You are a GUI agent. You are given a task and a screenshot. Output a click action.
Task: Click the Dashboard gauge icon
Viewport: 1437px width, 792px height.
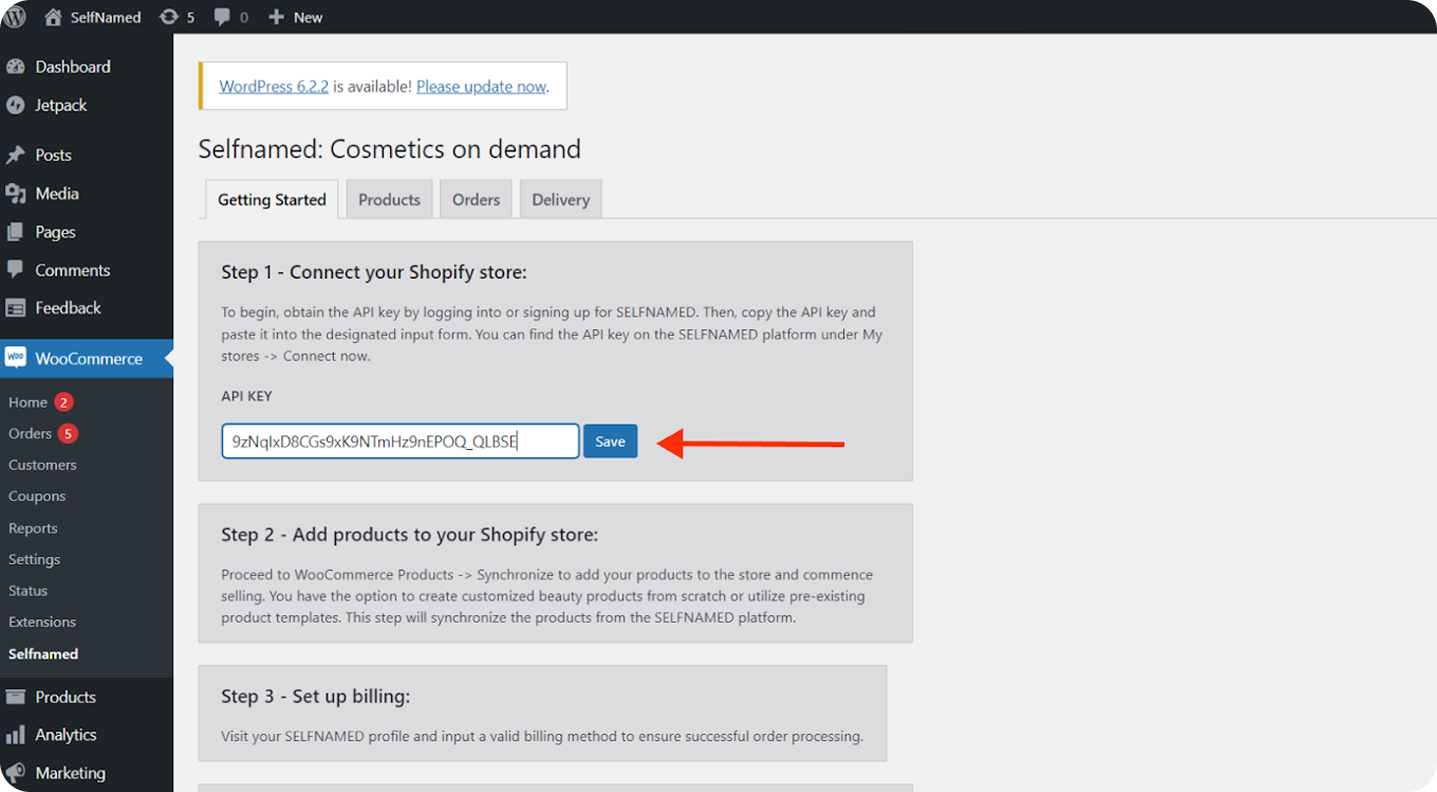(x=15, y=67)
